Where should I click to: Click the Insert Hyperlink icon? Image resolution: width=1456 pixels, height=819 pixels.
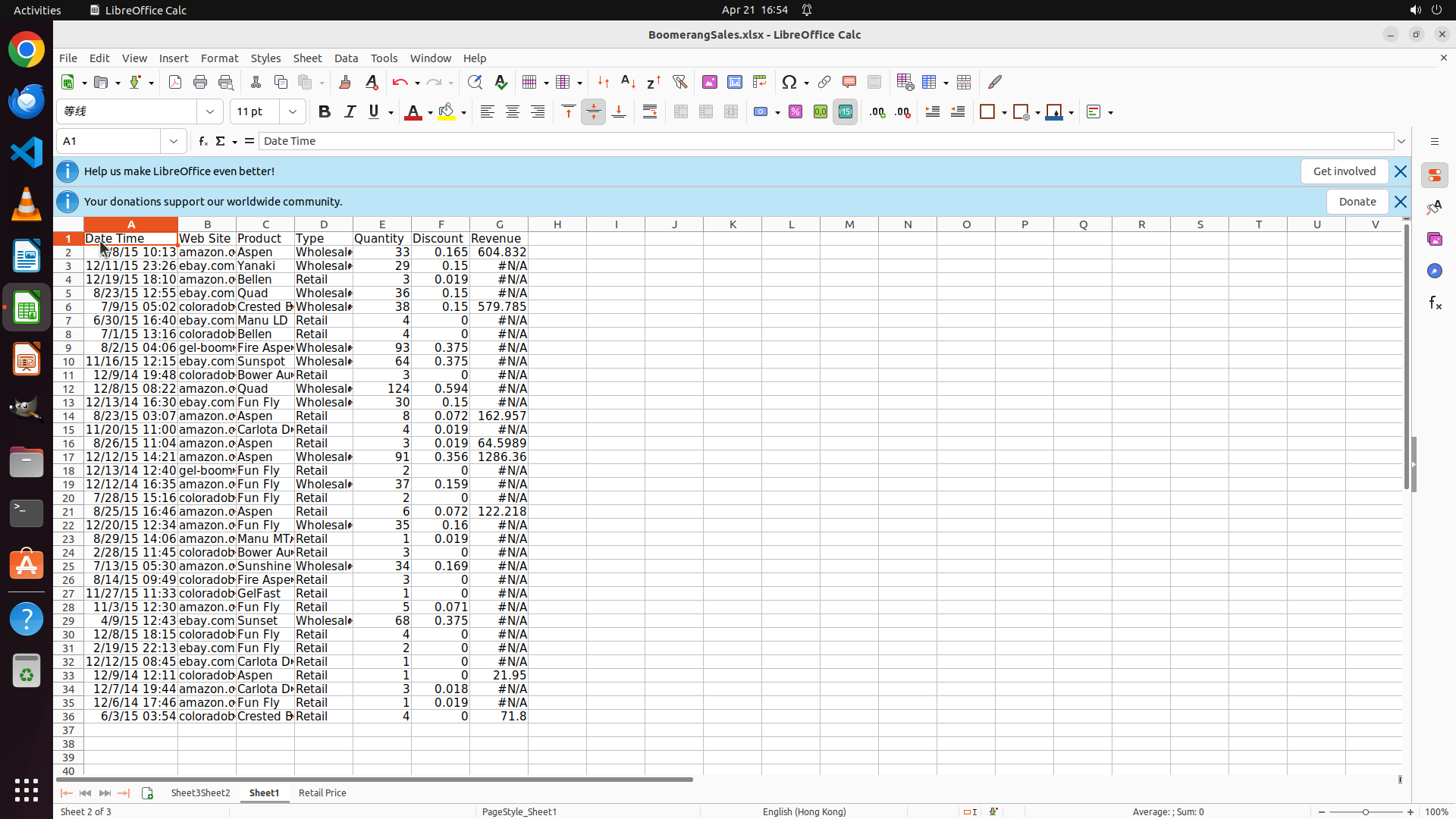coord(824,83)
